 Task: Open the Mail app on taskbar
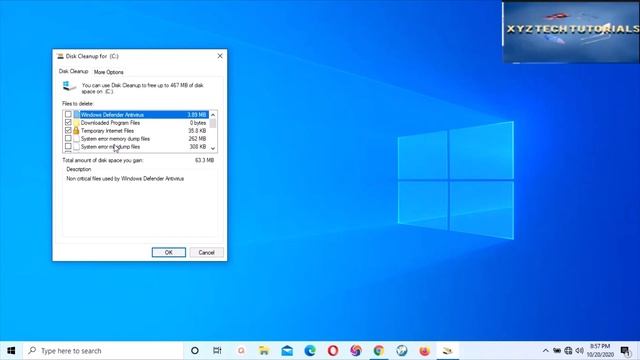[x=287, y=351]
